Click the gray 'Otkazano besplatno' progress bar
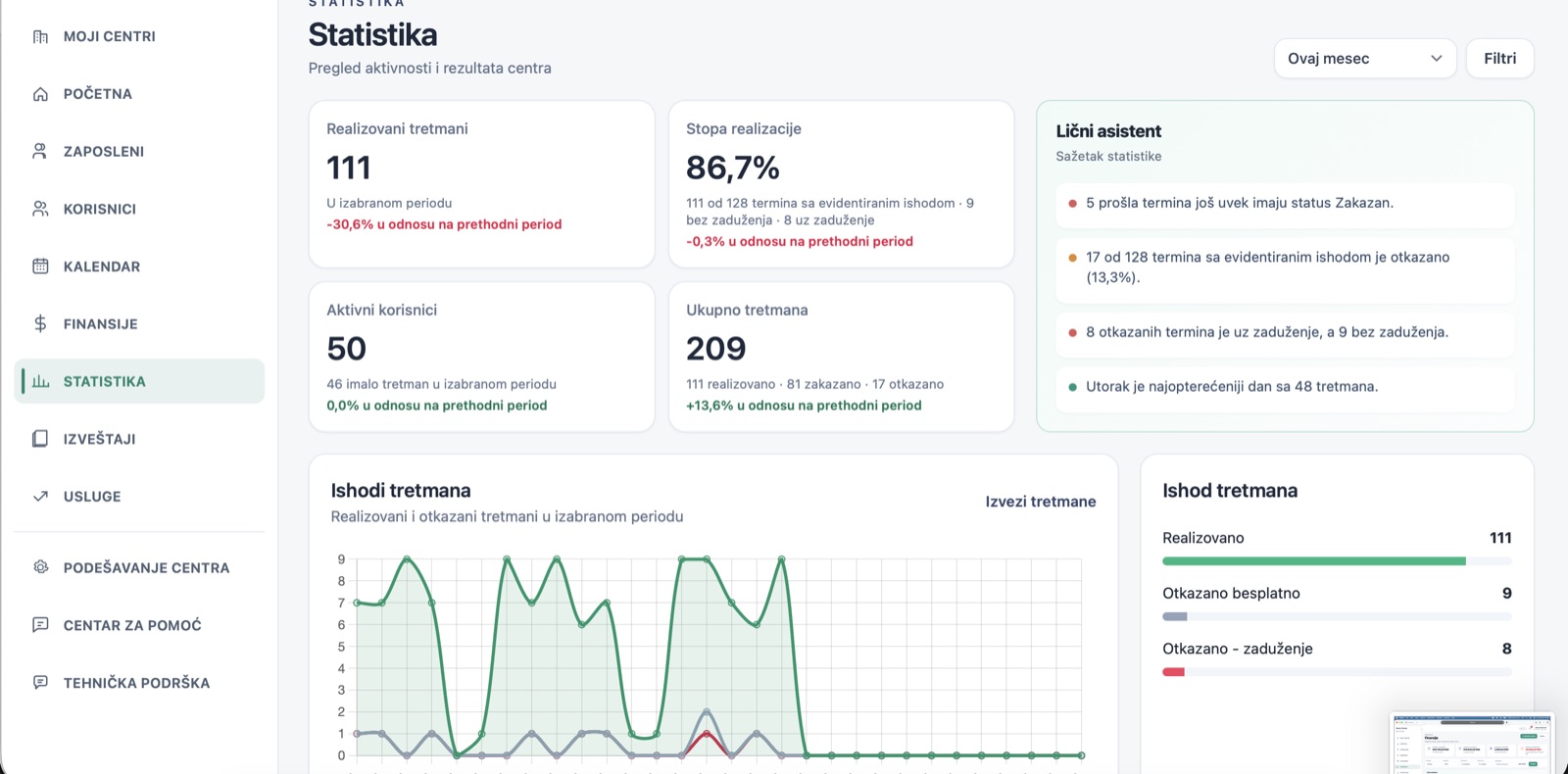 click(1175, 617)
